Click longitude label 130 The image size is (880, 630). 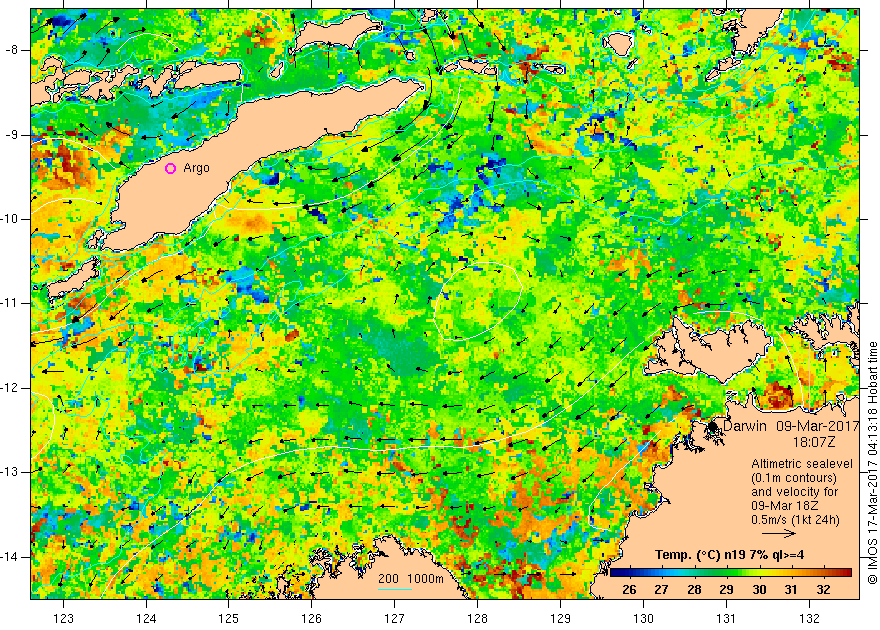(643, 618)
